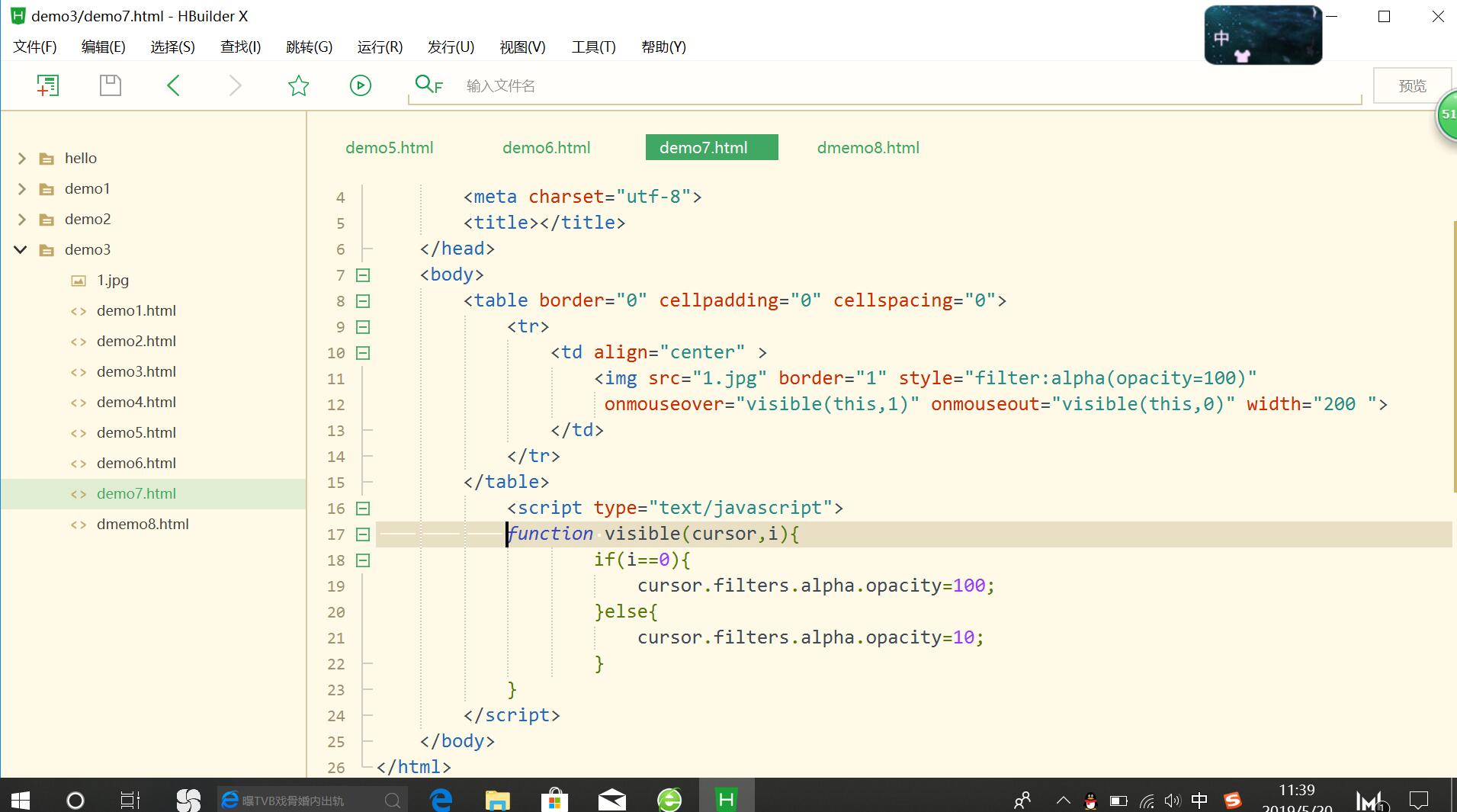The width and height of the screenshot is (1457, 812).
Task: Open the 查找(I) menu
Action: [241, 47]
